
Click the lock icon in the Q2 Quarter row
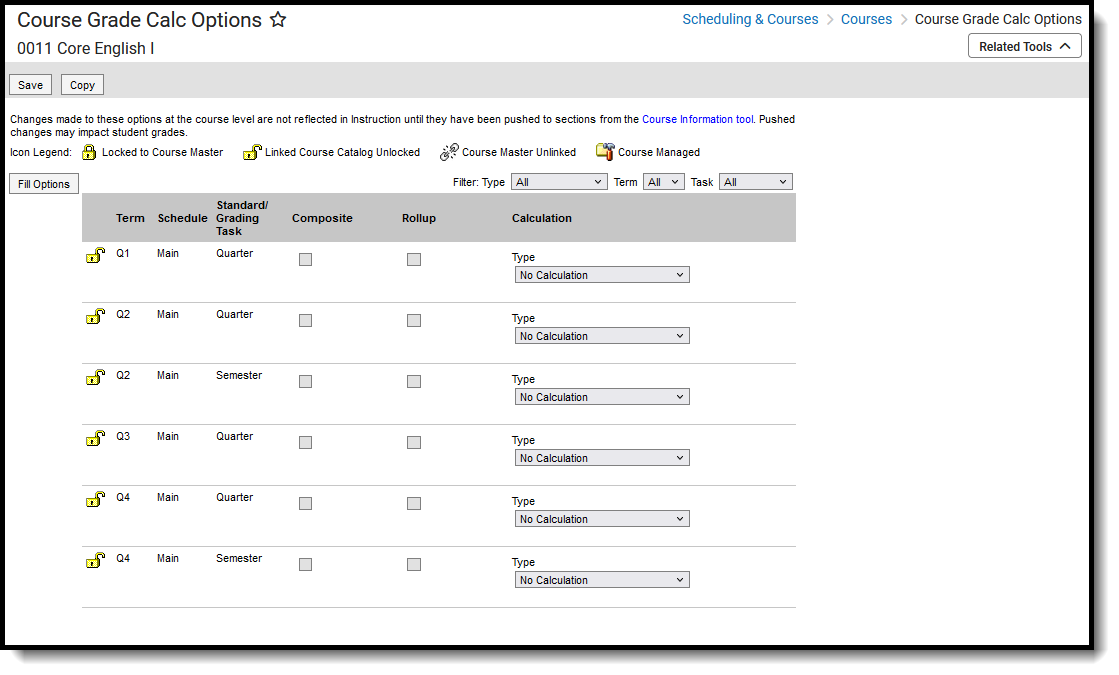click(95, 316)
